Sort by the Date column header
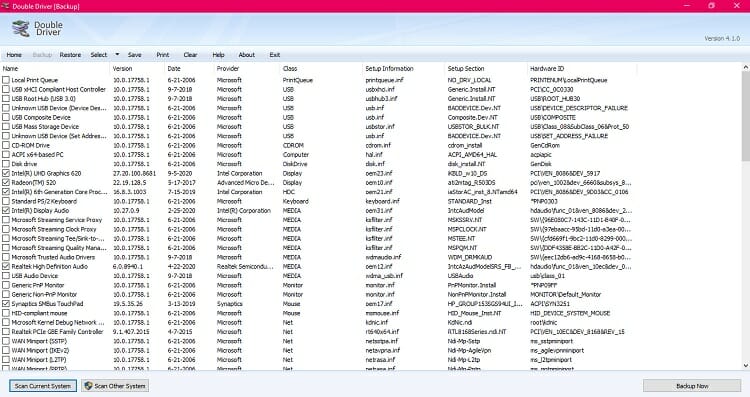Screen dimensions: 750x397 point(189,68)
